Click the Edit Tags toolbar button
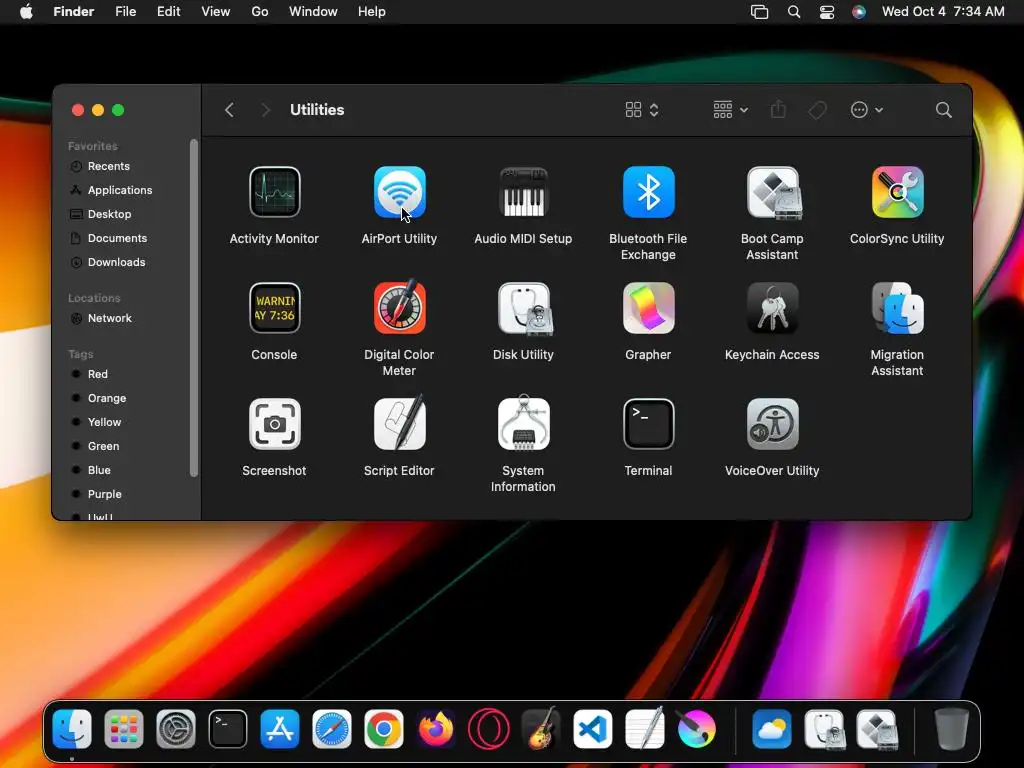The height and width of the screenshot is (768, 1024). point(817,110)
